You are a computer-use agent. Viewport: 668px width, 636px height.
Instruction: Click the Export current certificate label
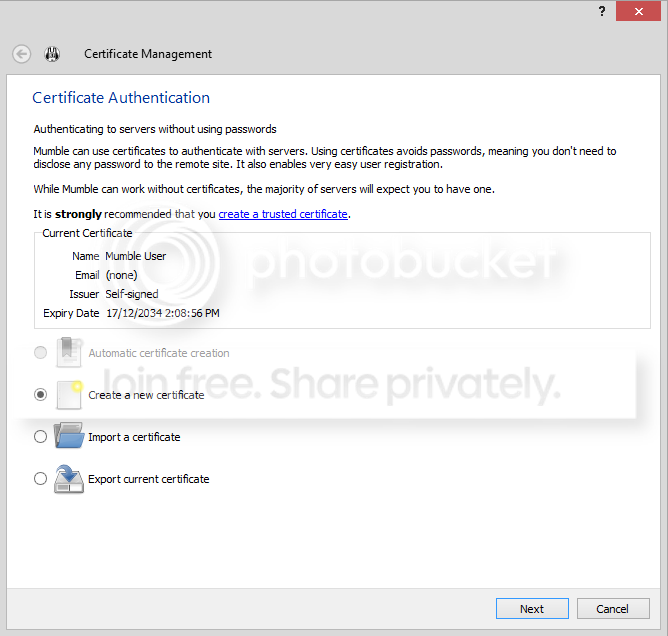(x=149, y=479)
